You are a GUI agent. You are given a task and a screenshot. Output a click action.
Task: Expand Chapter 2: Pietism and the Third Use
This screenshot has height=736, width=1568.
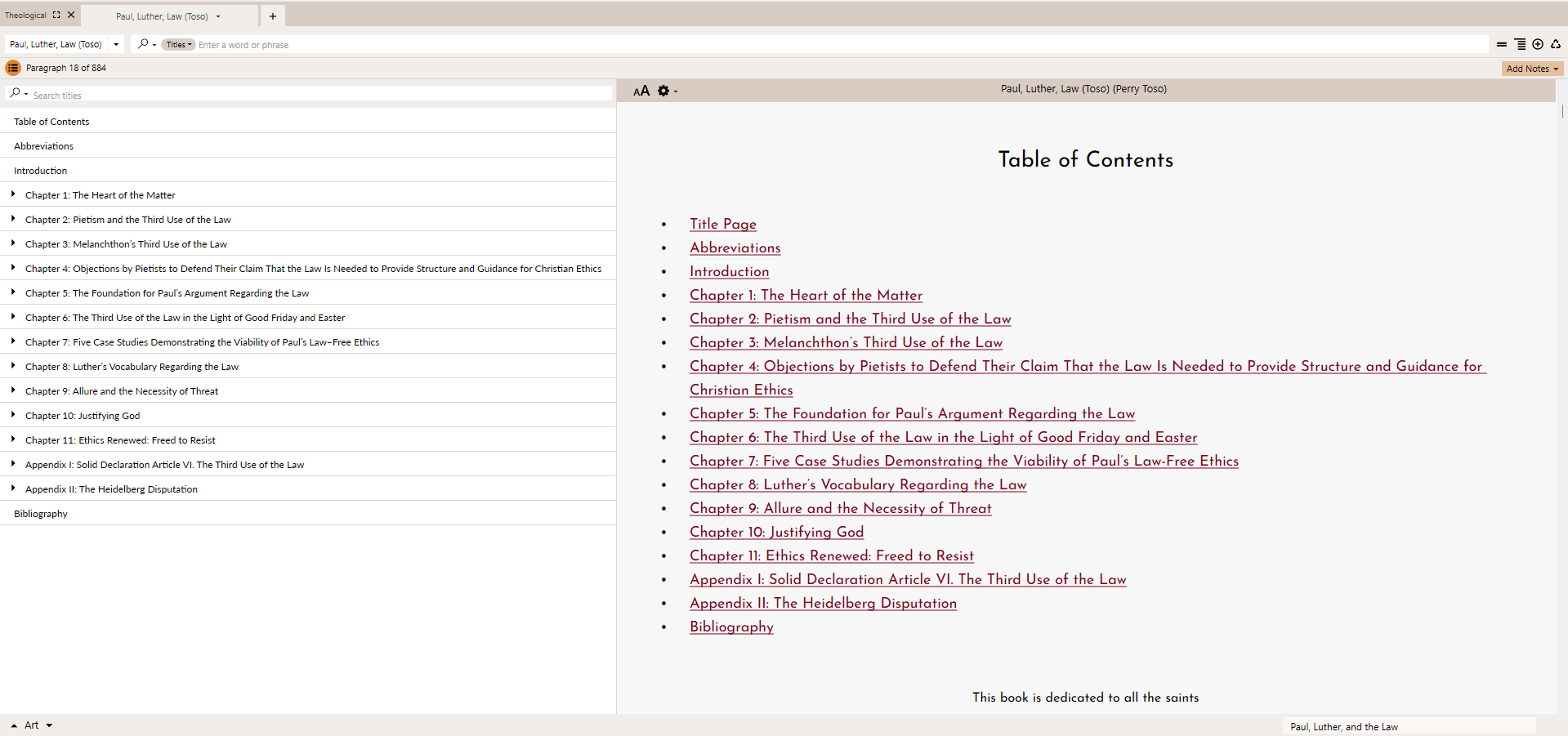point(13,219)
